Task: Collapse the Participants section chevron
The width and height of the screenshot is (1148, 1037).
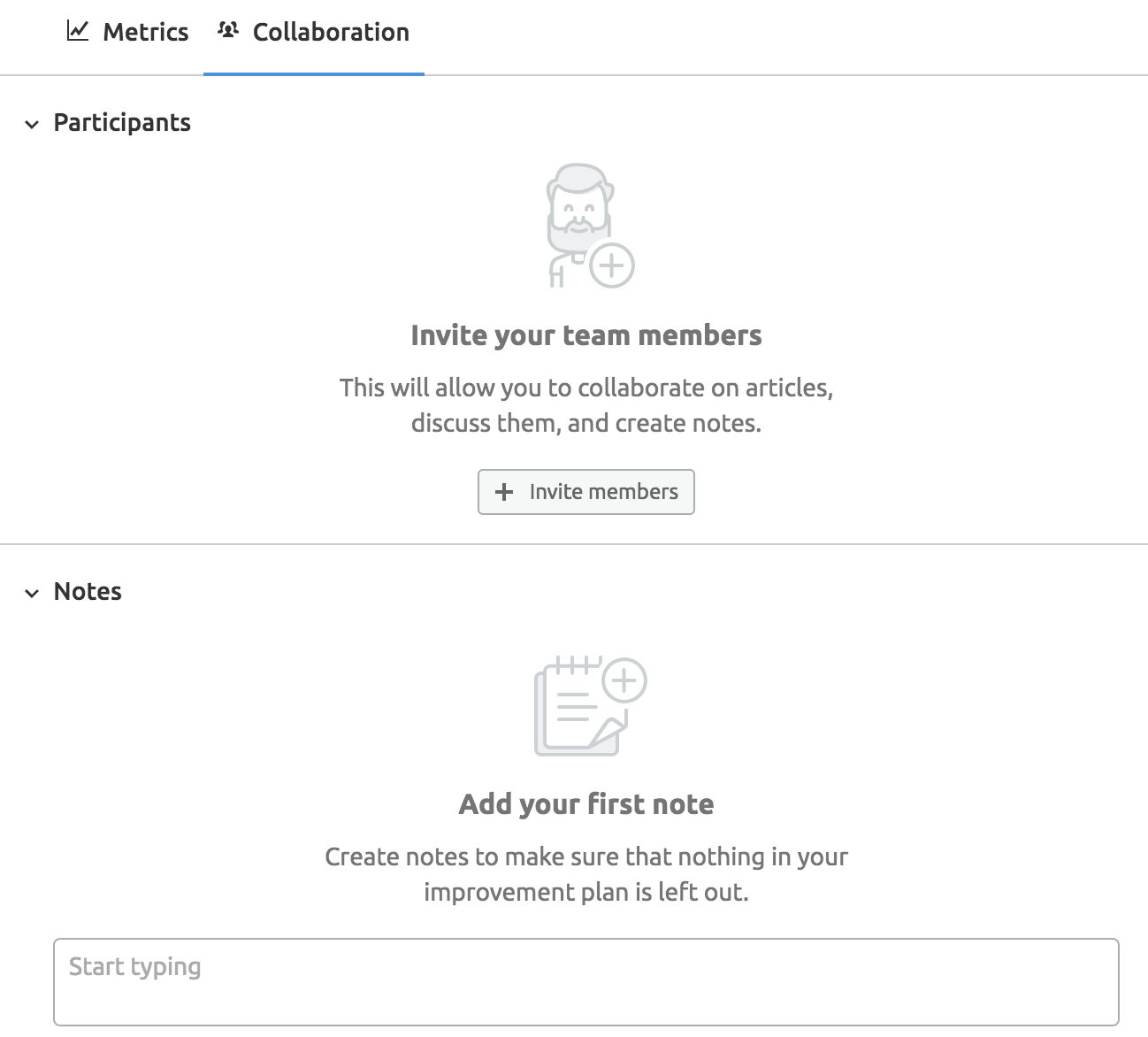Action: click(x=32, y=124)
